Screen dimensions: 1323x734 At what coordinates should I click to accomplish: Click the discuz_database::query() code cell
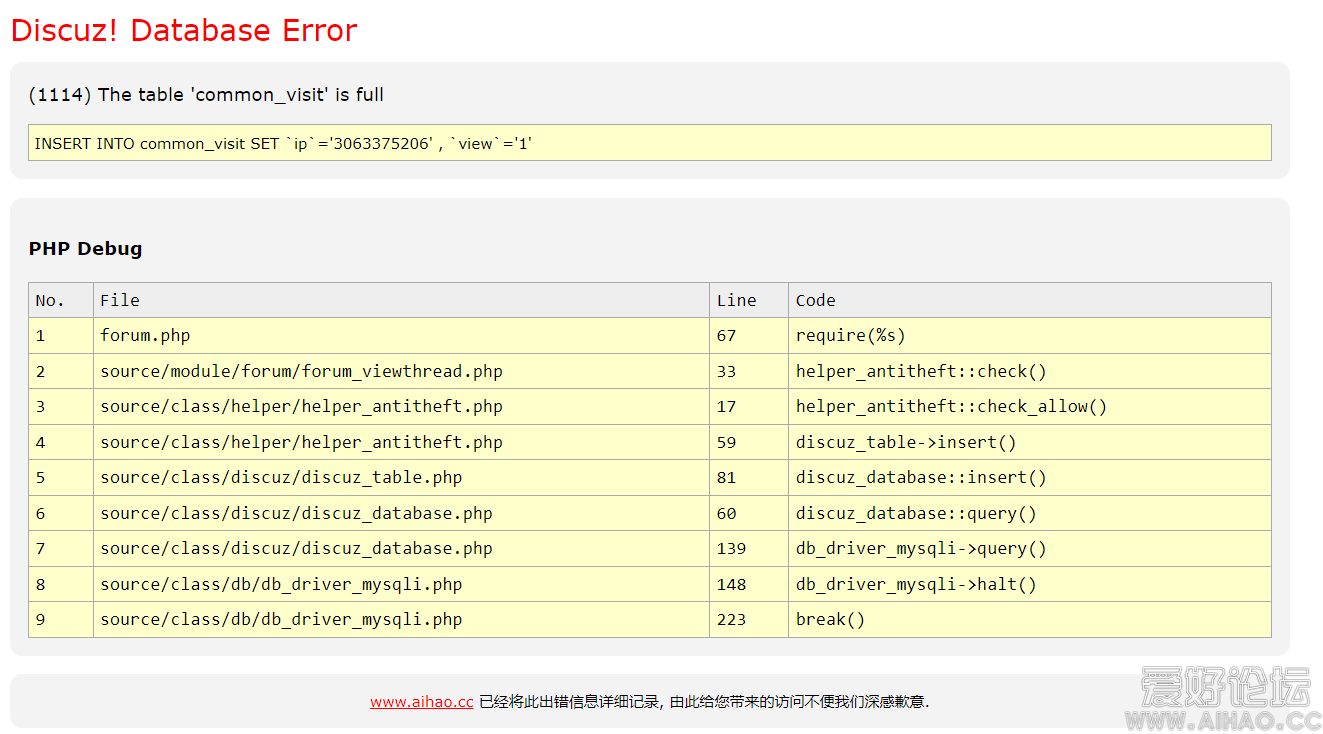pyautogui.click(x=916, y=513)
